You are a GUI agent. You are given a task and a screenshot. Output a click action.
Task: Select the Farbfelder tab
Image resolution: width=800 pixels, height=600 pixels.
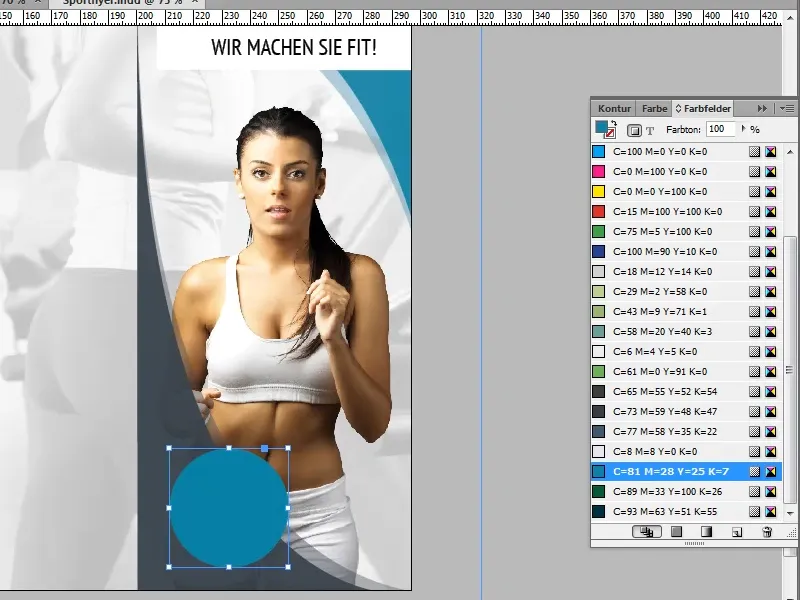coord(703,109)
